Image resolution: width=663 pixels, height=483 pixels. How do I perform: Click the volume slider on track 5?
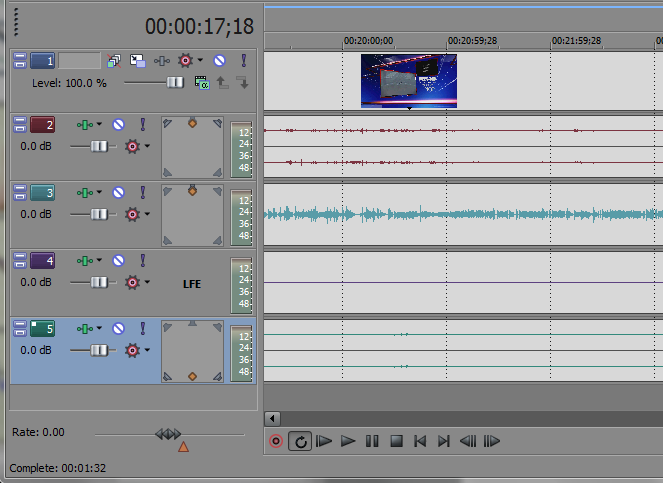click(x=99, y=350)
